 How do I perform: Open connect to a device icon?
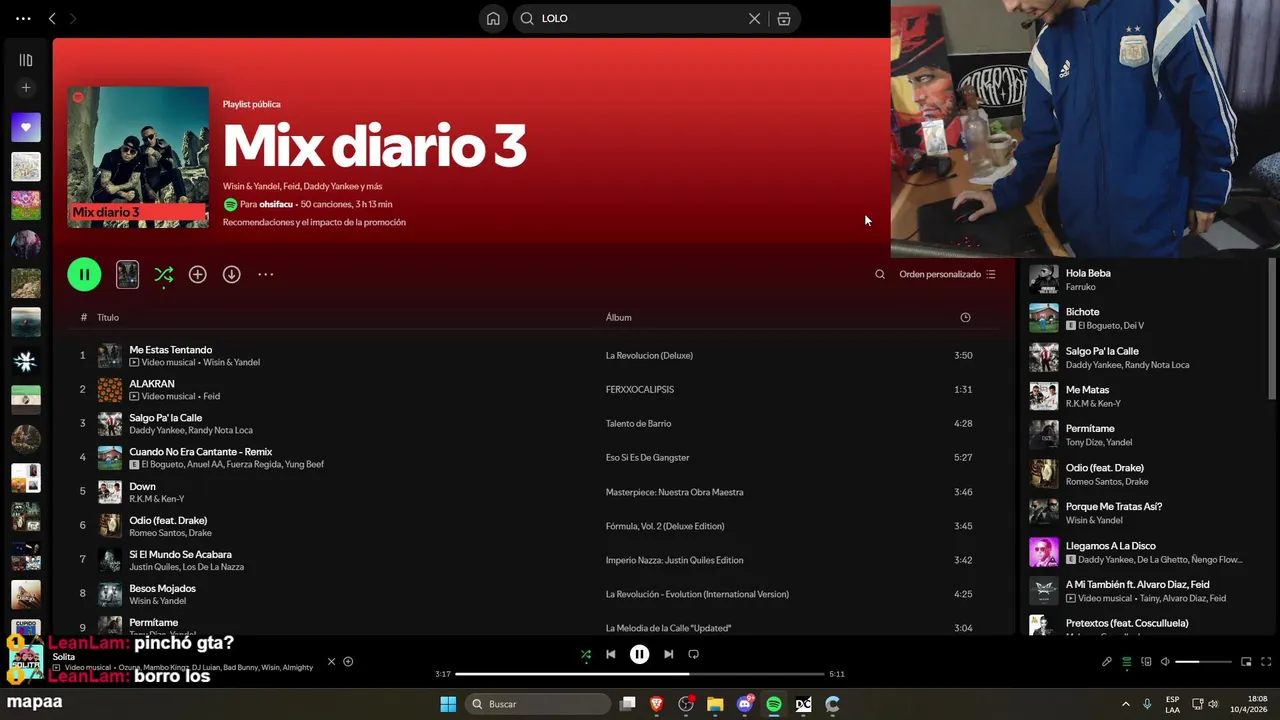pos(1146,662)
